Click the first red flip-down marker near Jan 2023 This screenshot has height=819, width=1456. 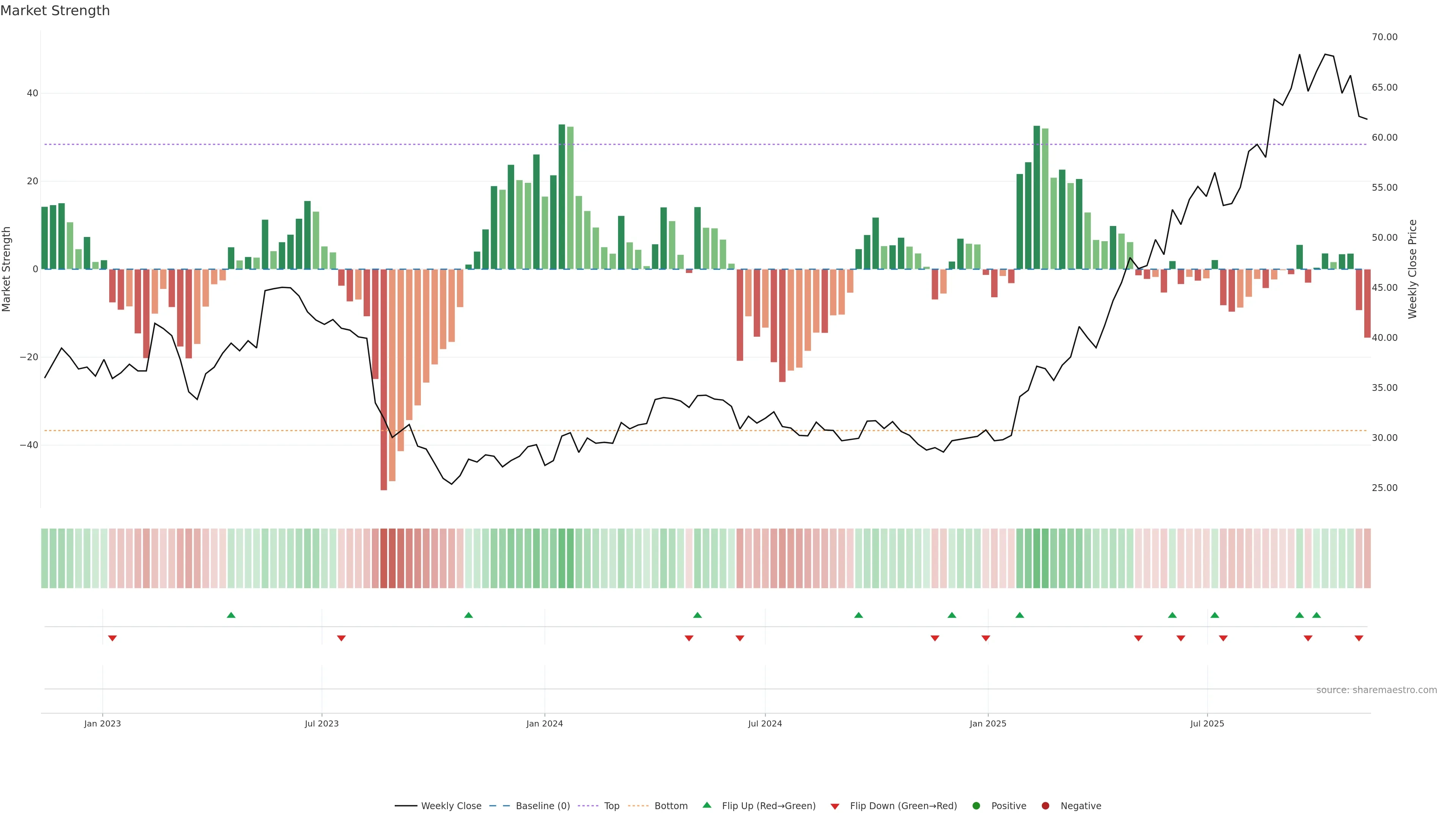(112, 638)
